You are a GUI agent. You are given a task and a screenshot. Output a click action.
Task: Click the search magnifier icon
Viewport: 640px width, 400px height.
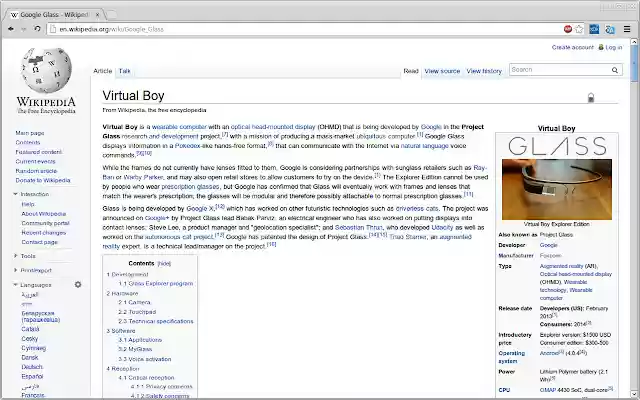coord(615,70)
